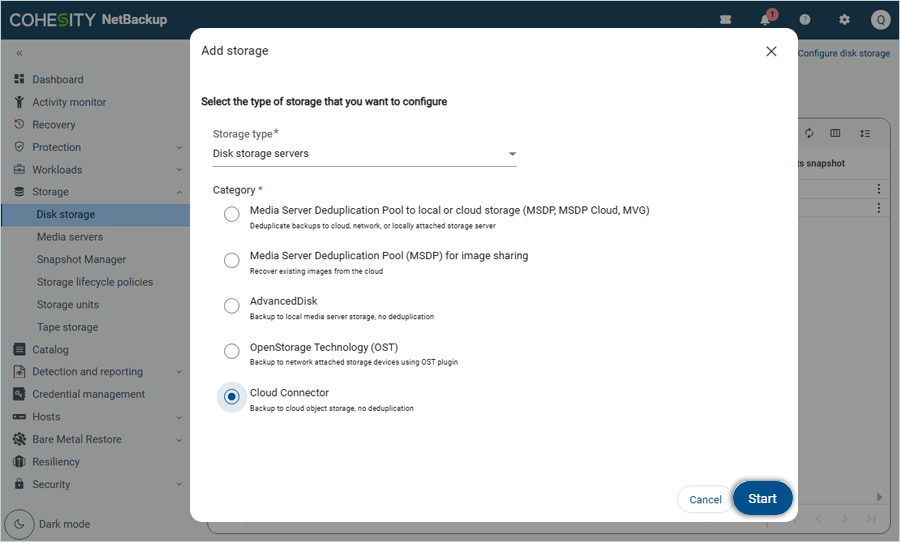Click the refresh icon in table toolbar

pos(809,133)
